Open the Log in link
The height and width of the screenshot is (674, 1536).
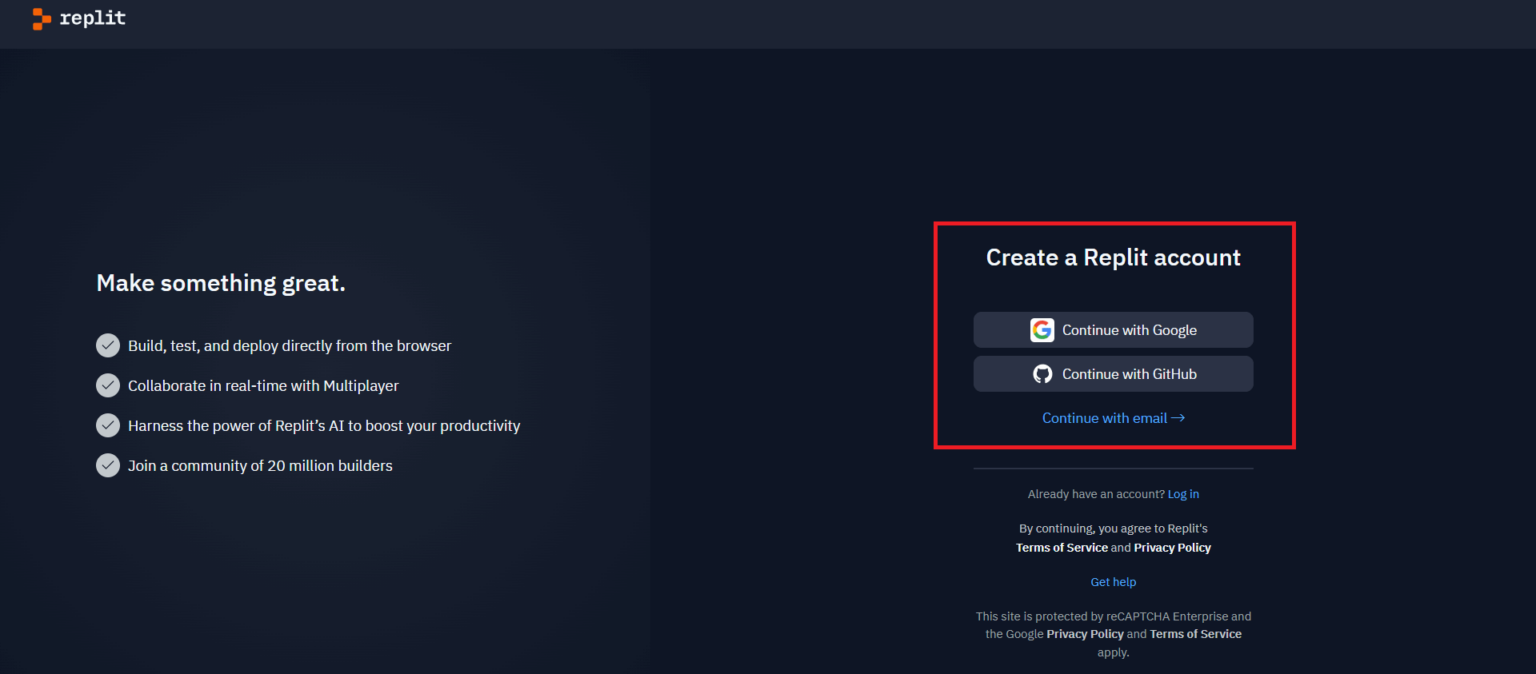1183,494
